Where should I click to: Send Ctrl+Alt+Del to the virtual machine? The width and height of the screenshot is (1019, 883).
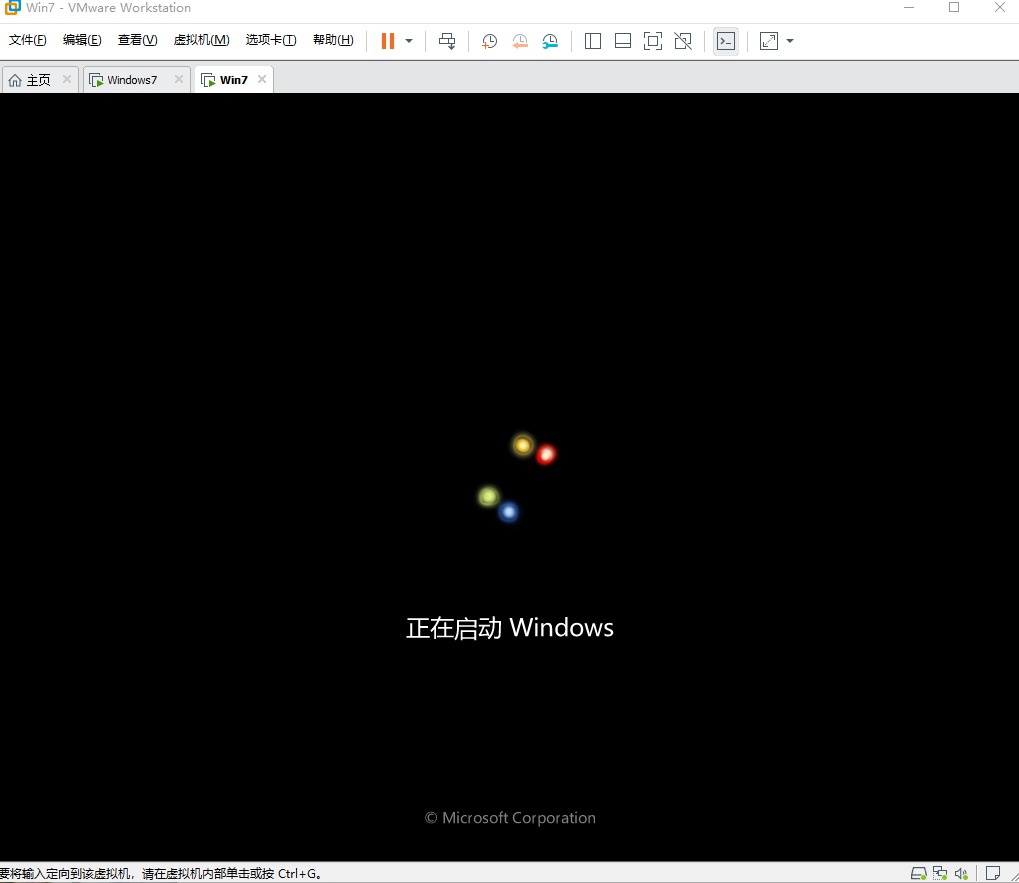click(447, 41)
